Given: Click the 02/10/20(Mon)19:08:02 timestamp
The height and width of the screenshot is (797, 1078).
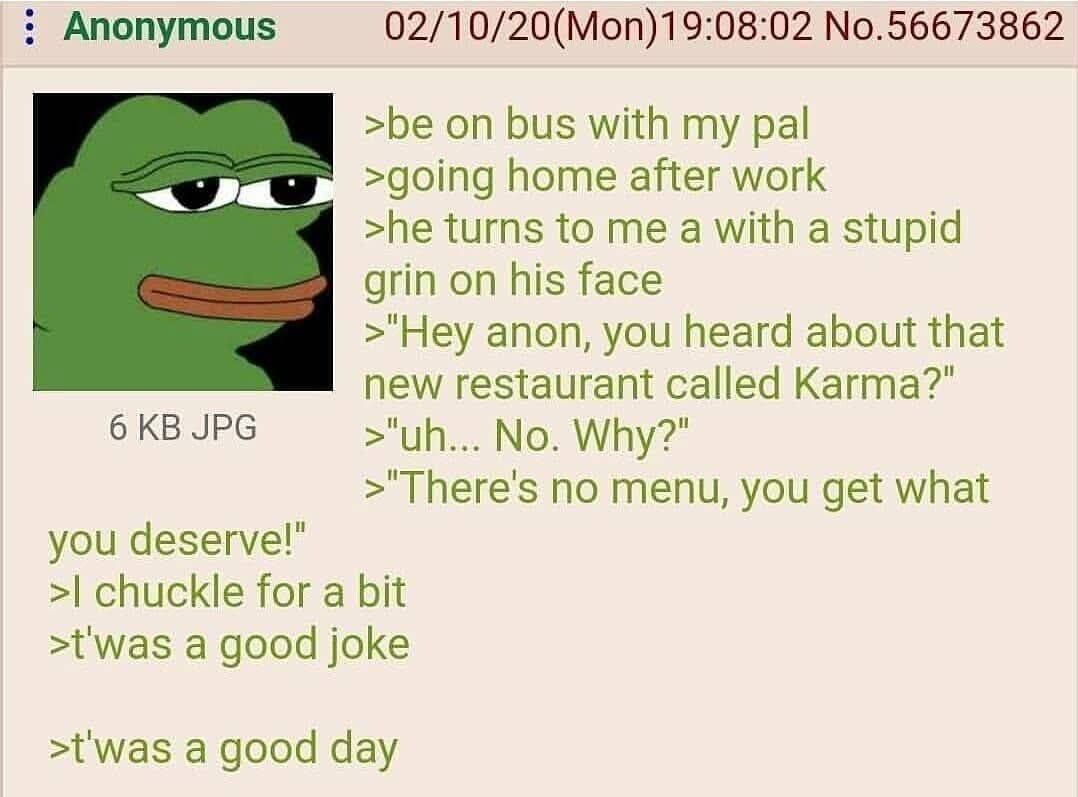Looking at the screenshot, I should click(598, 28).
